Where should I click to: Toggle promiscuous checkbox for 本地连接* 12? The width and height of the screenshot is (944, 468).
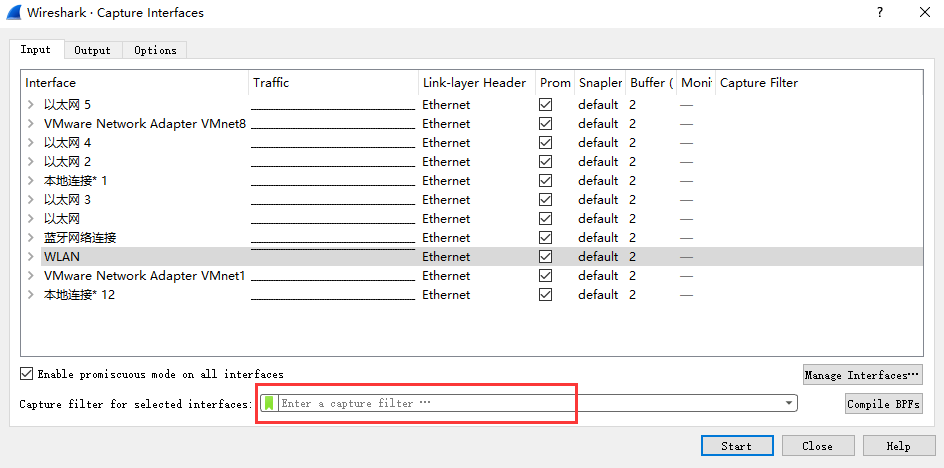tap(545, 295)
